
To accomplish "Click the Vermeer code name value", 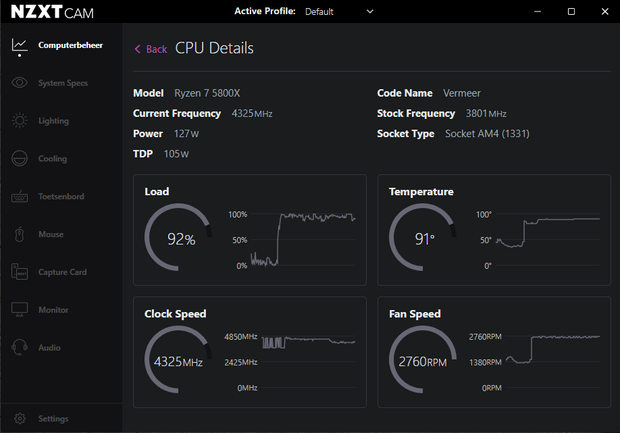I will tap(462, 93).
